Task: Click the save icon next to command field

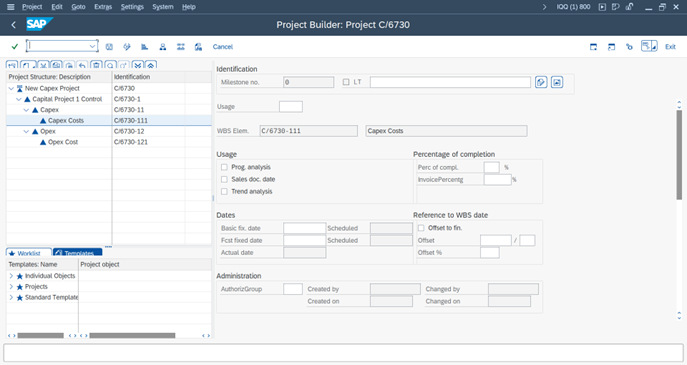Action: pos(109,46)
